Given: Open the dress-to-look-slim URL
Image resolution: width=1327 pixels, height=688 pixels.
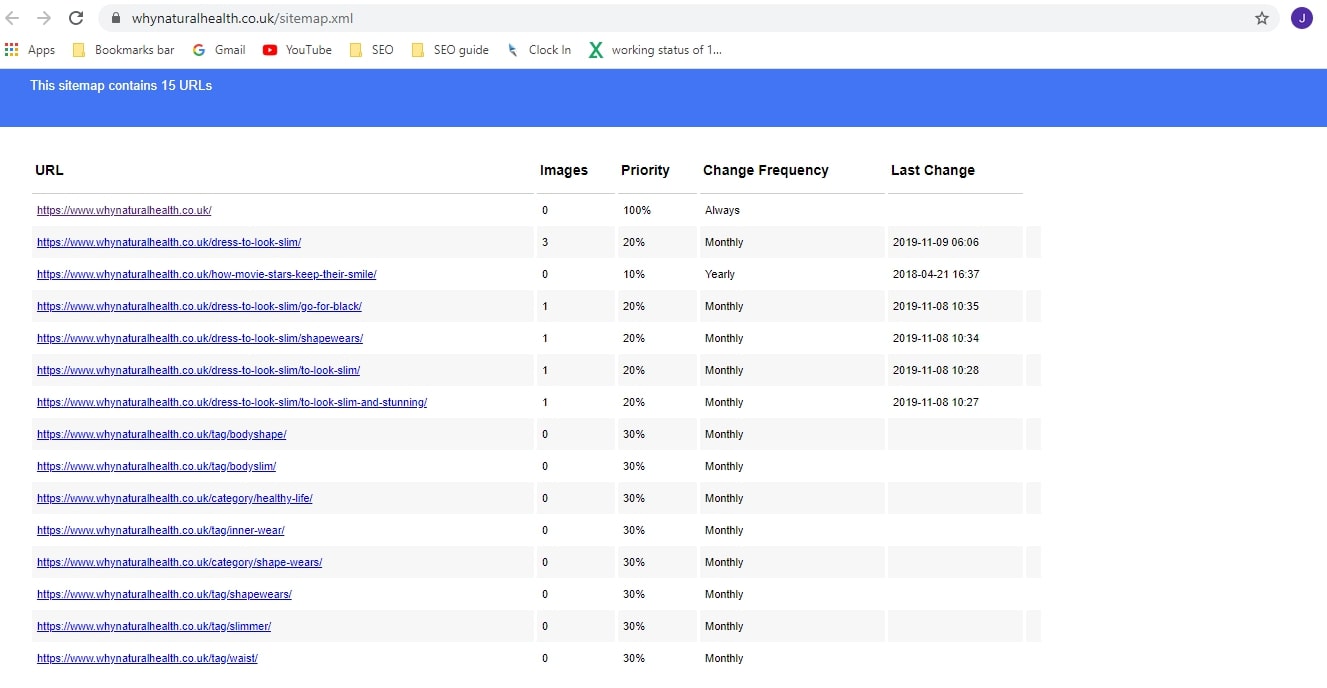Looking at the screenshot, I should coord(170,242).
